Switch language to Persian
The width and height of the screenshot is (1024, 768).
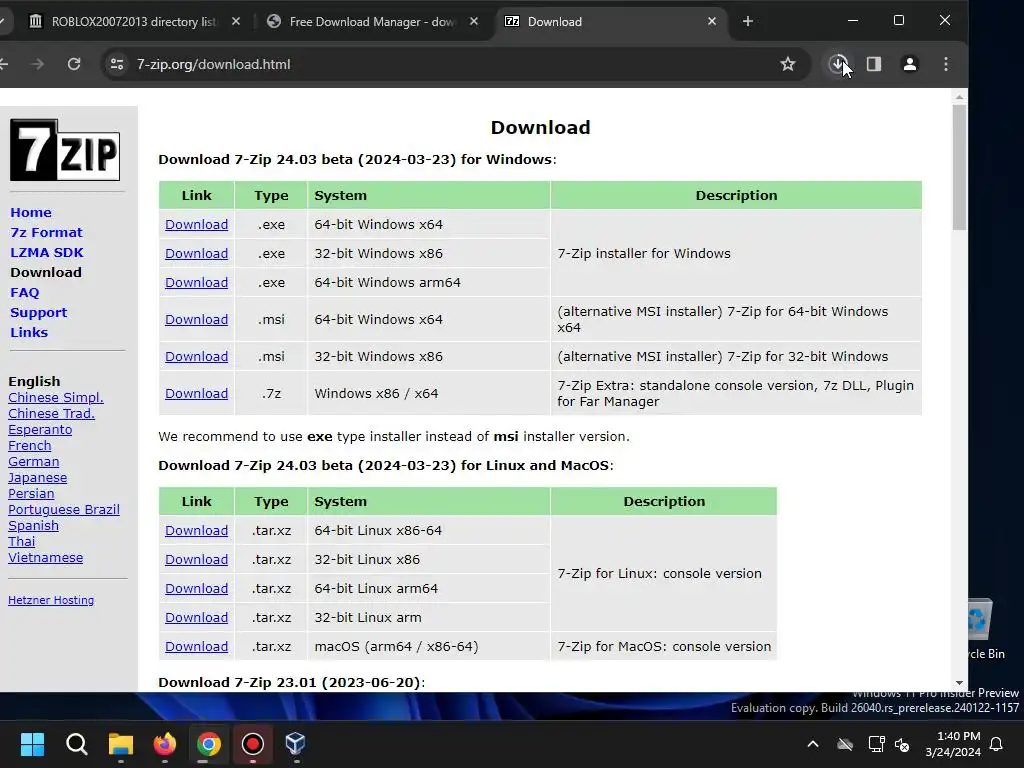31,494
